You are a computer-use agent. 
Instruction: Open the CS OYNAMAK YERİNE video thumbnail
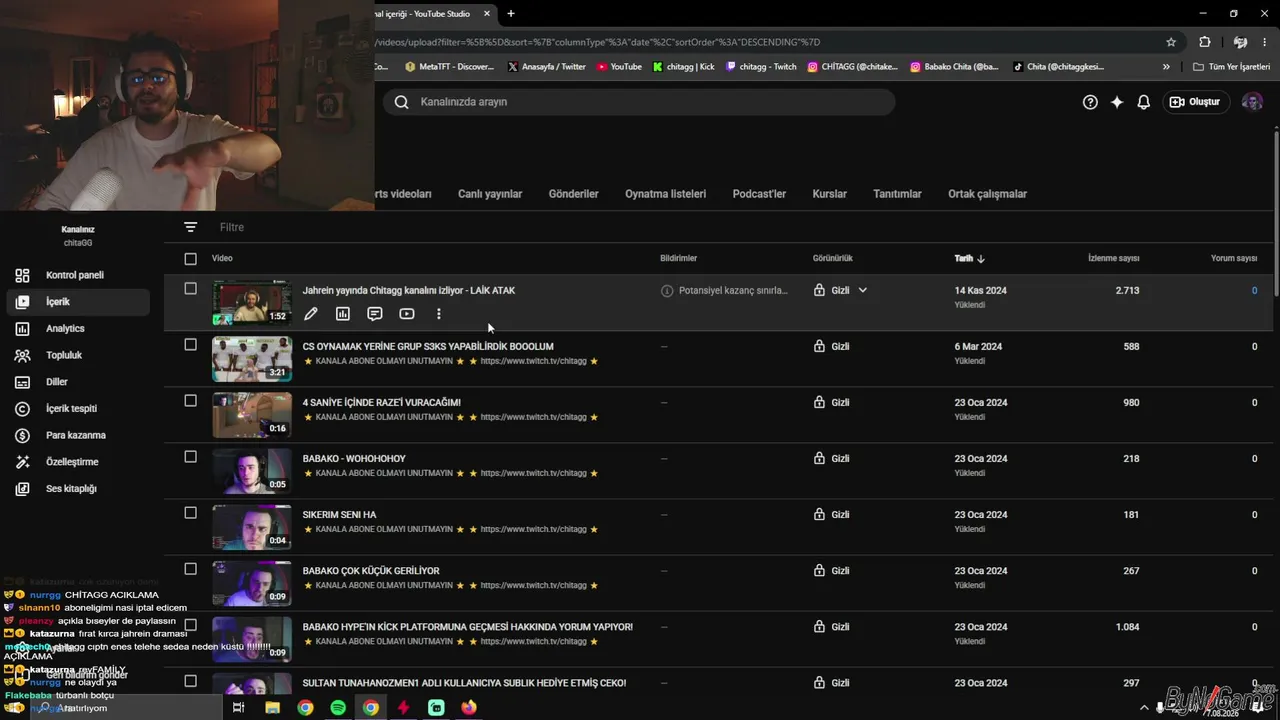click(252, 358)
